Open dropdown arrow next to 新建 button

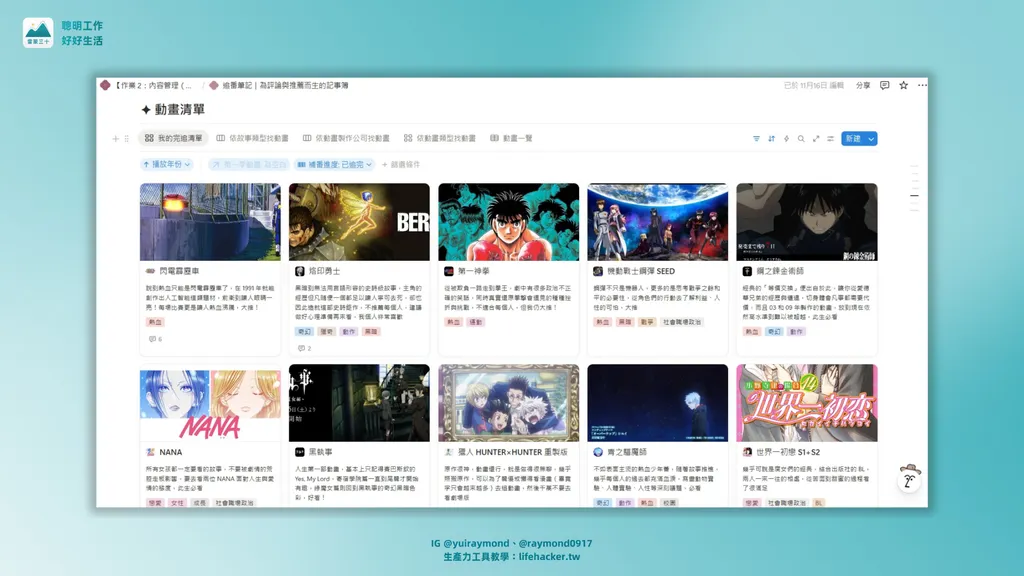coord(871,139)
